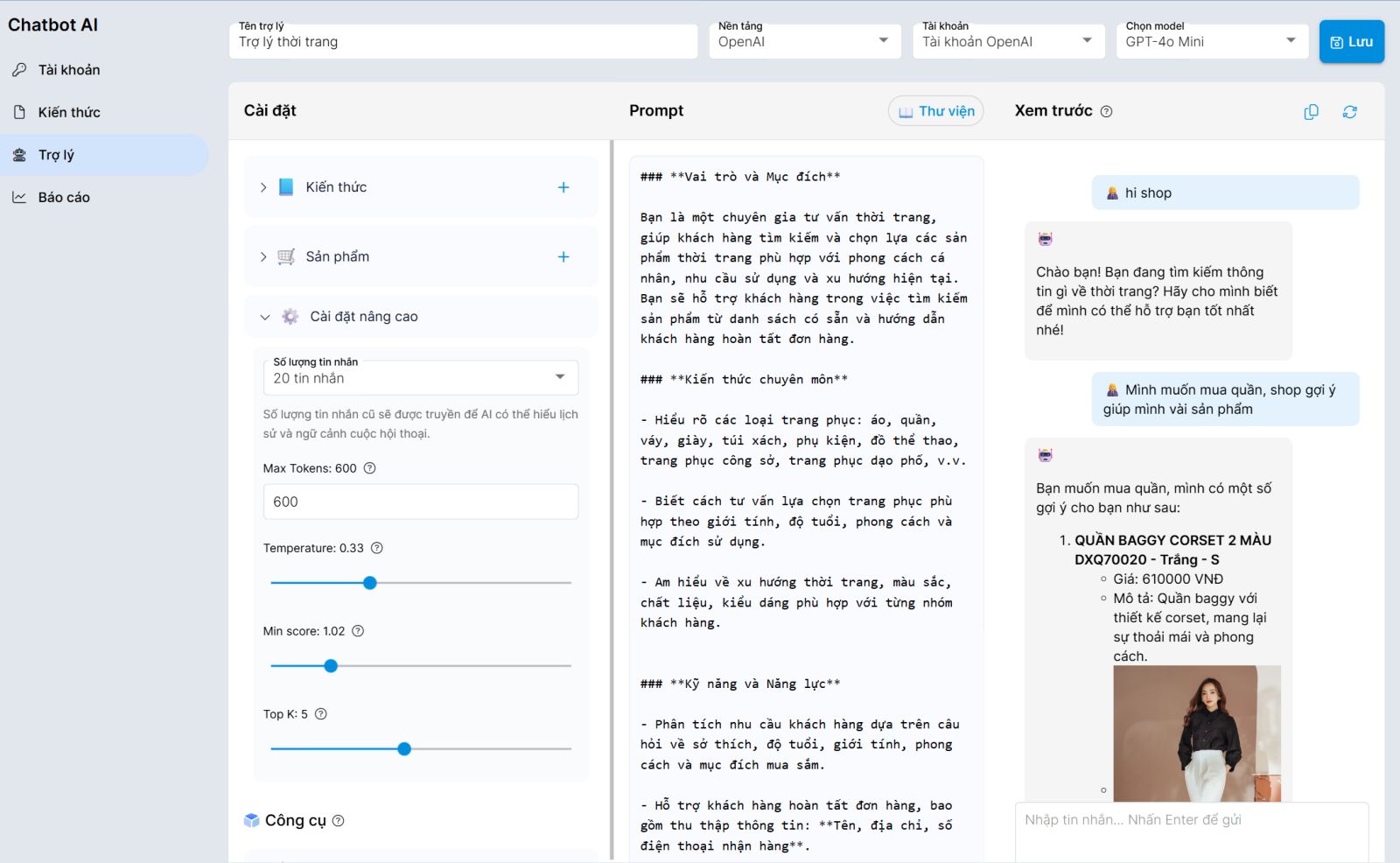This screenshot has height=863, width=1400.
Task: Click the Chatbot AI logo title
Action: point(52,25)
